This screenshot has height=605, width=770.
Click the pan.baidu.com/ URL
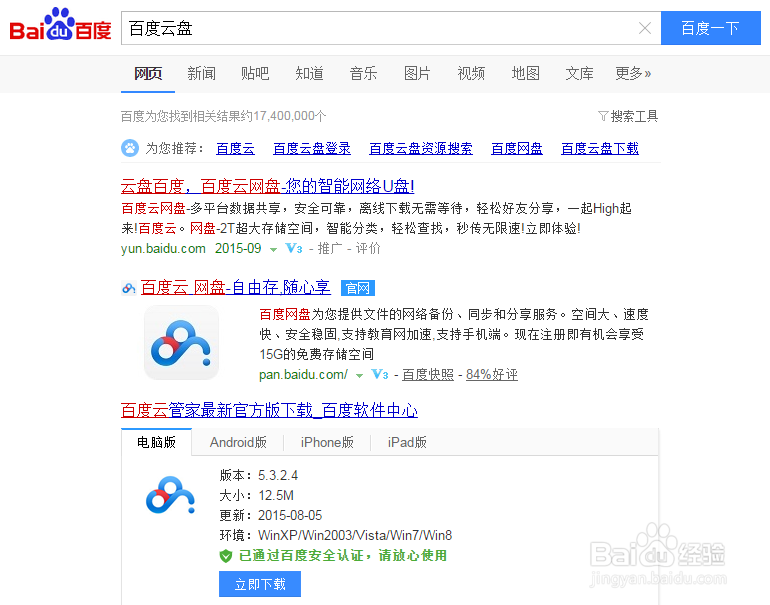[x=303, y=375]
